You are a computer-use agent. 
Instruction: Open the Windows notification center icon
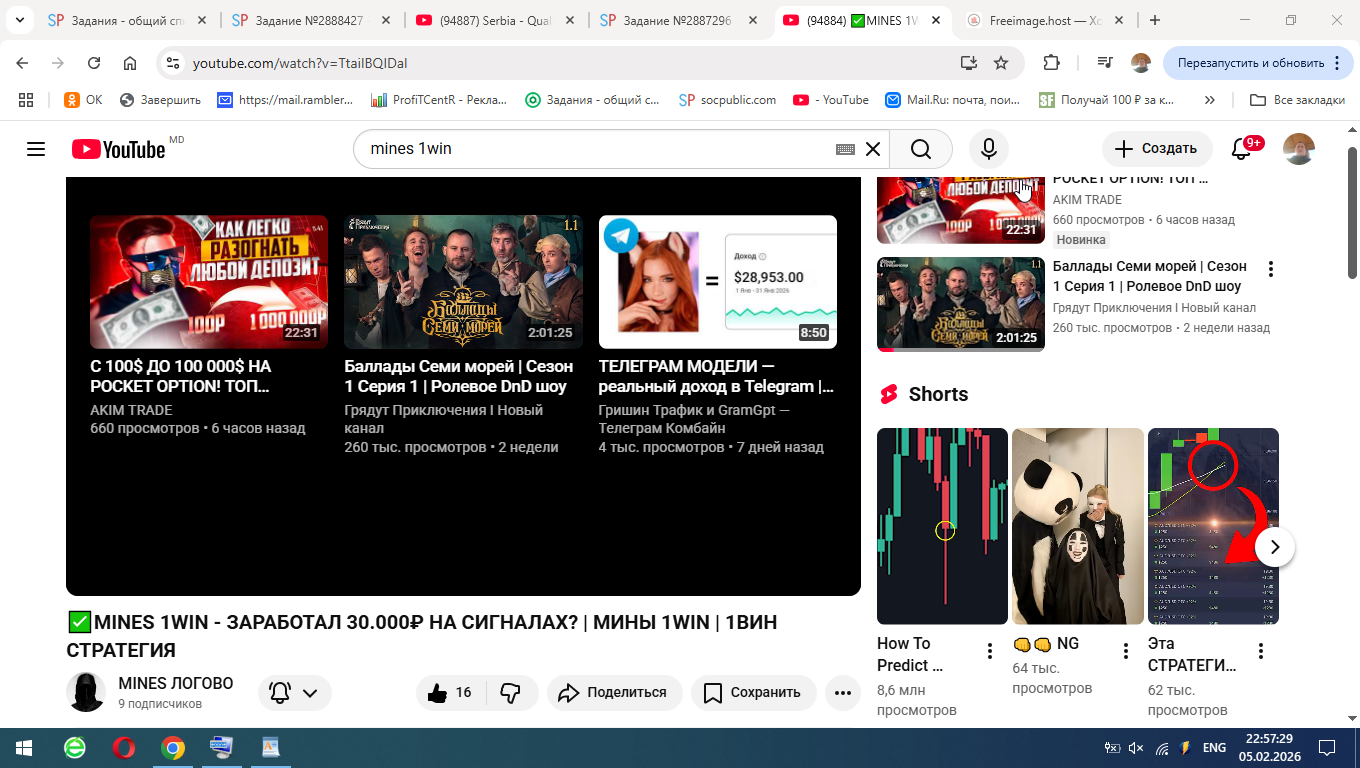click(1327, 748)
